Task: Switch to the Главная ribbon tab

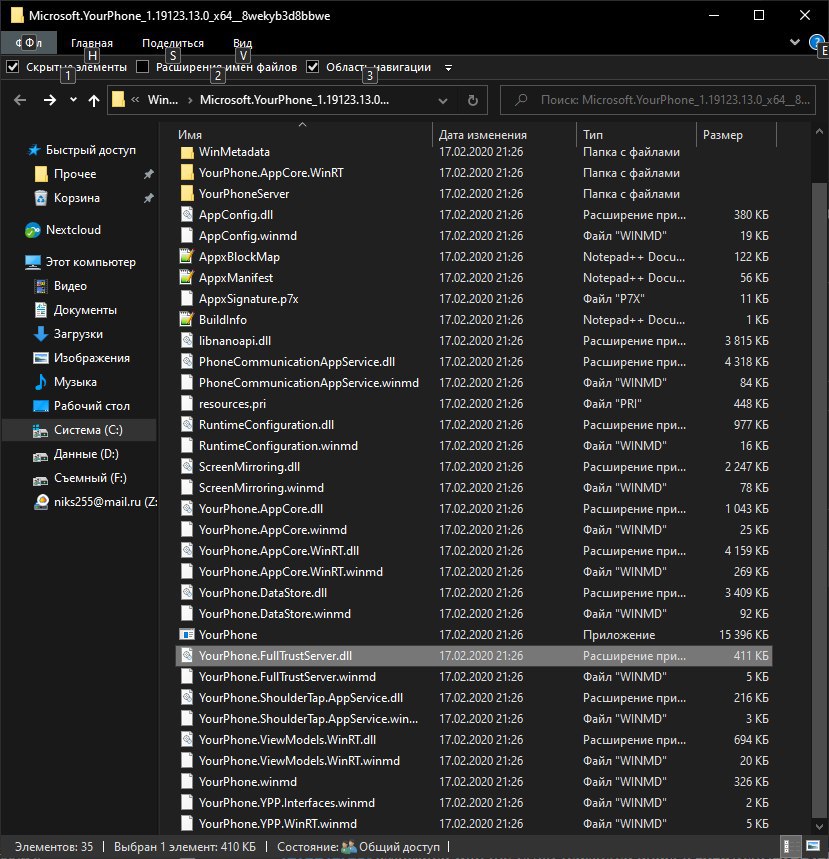Action: [x=92, y=43]
